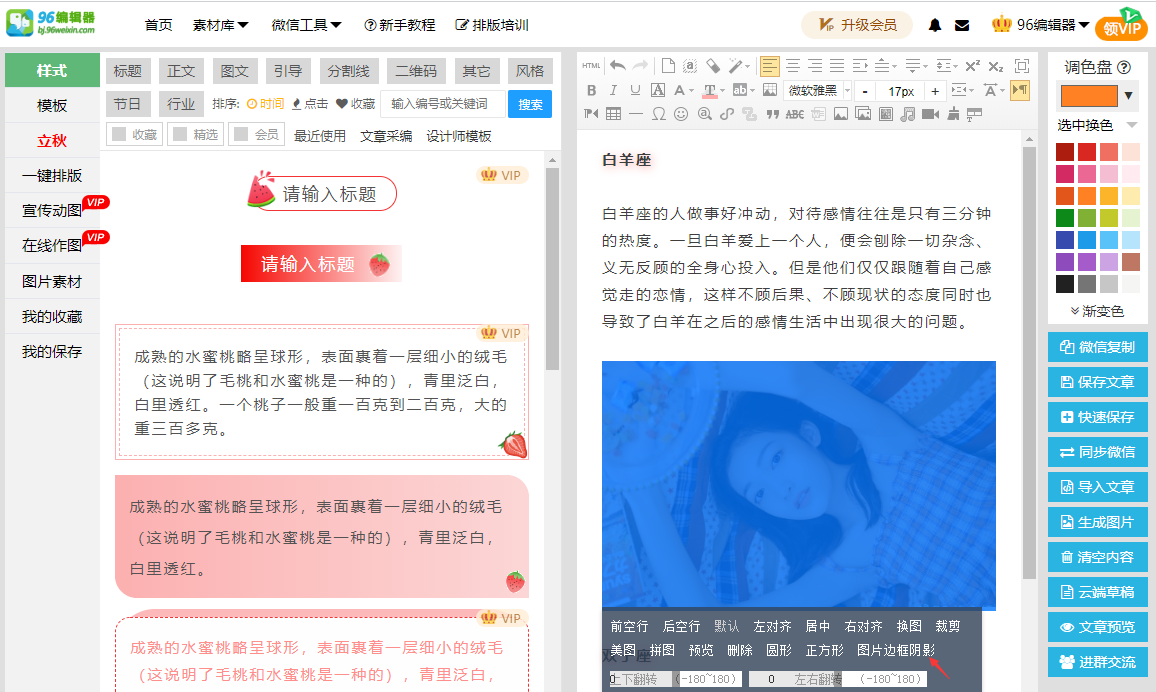Switch to the 分割线 style tab
The image size is (1156, 692).
[x=349, y=71]
